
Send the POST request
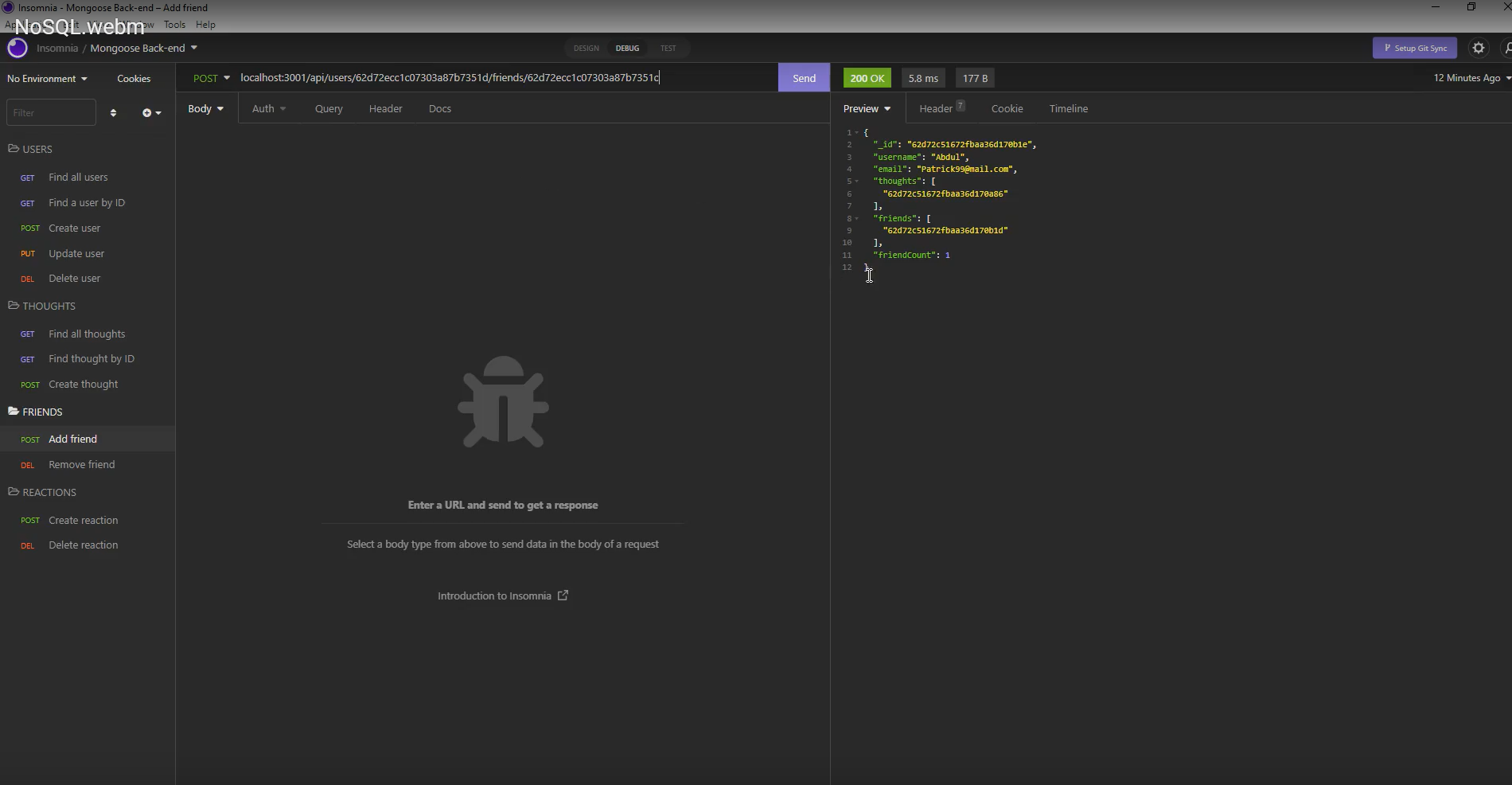click(x=804, y=78)
